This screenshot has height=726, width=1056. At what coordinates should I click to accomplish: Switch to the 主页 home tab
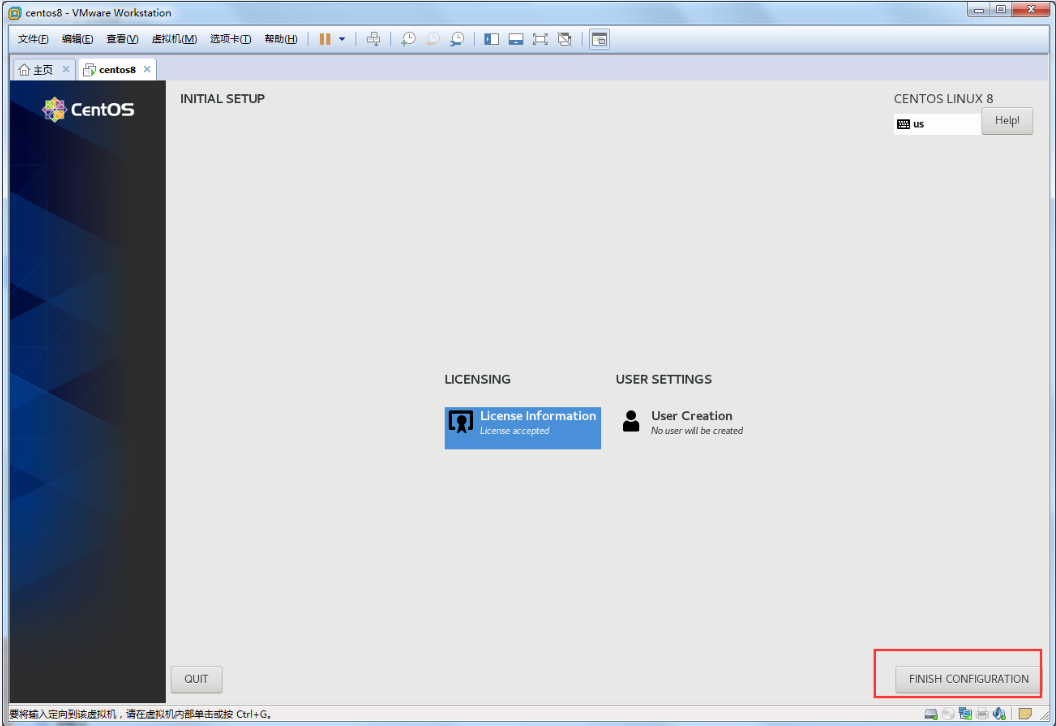tap(36, 70)
